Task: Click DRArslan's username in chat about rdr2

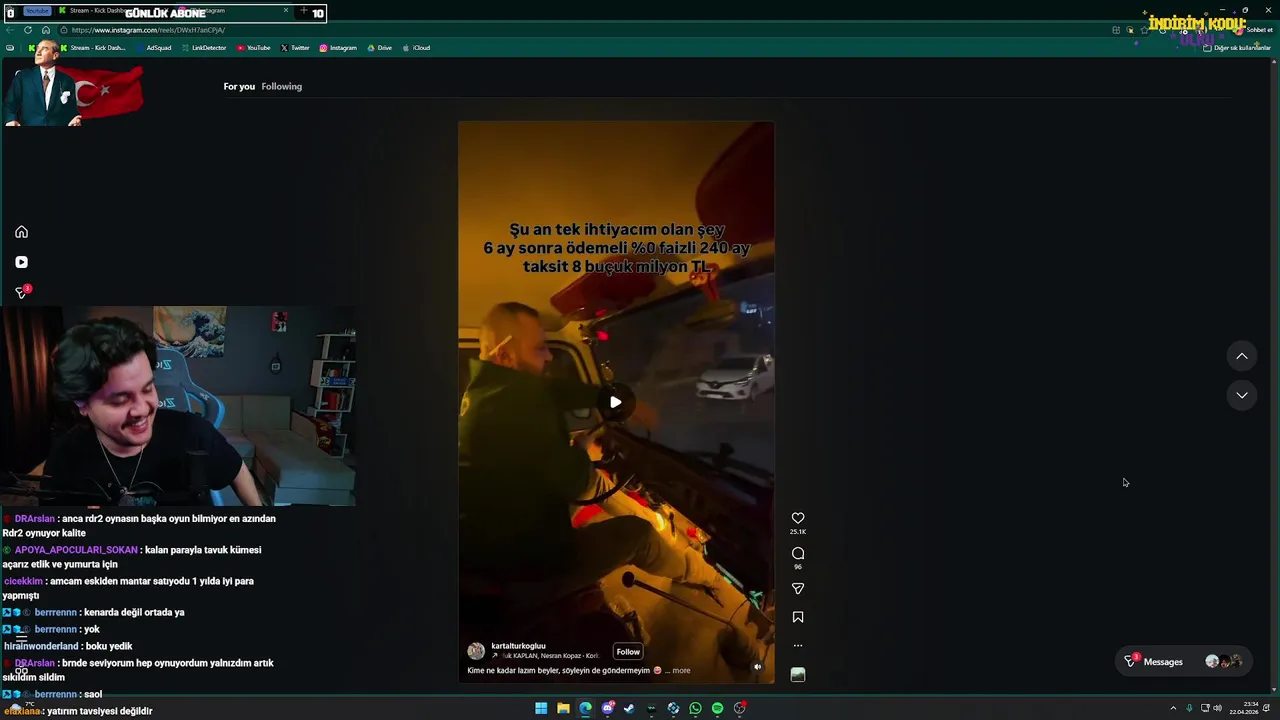Action: point(34,519)
